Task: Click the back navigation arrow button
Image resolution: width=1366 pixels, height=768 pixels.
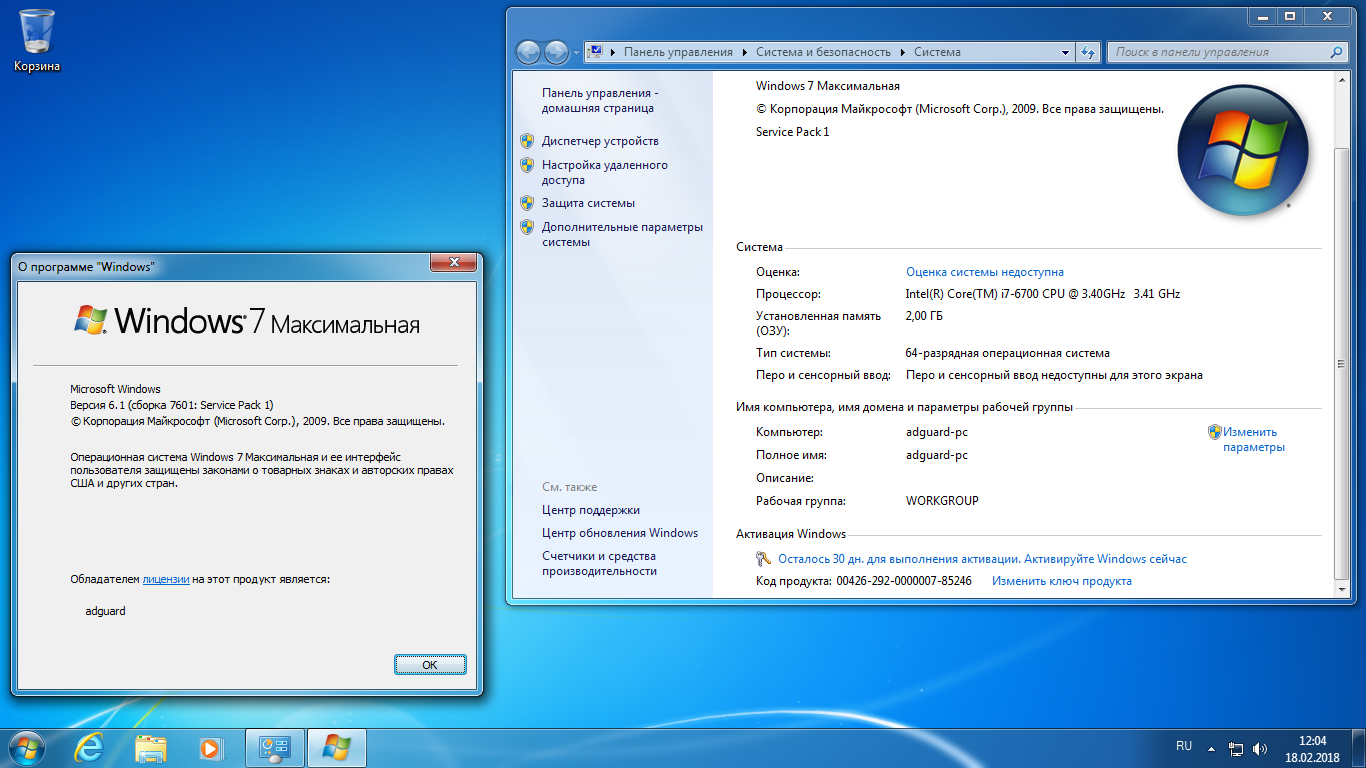Action: point(528,52)
